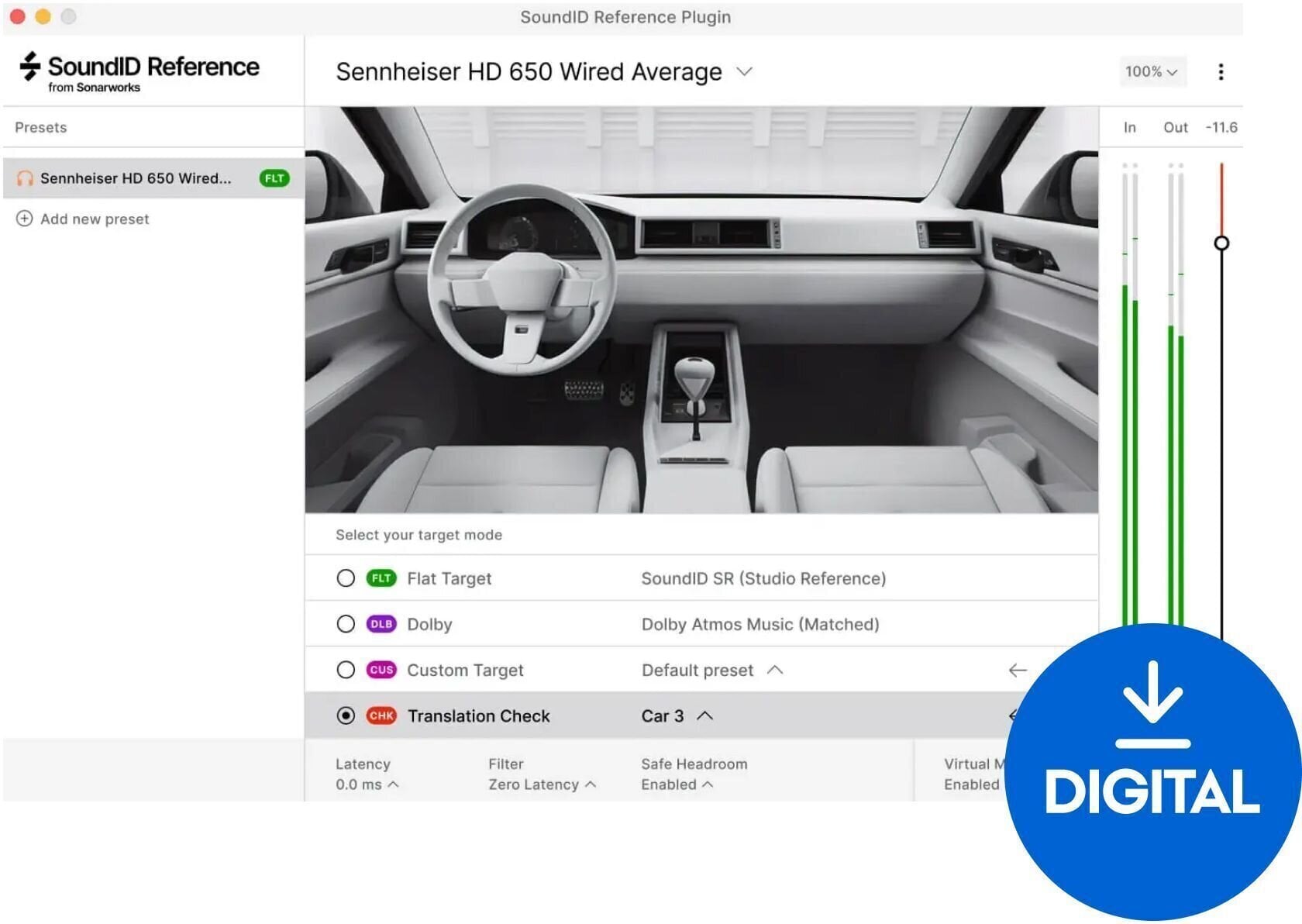1302x924 pixels.
Task: Click the Select your target mode label
Action: (418, 535)
